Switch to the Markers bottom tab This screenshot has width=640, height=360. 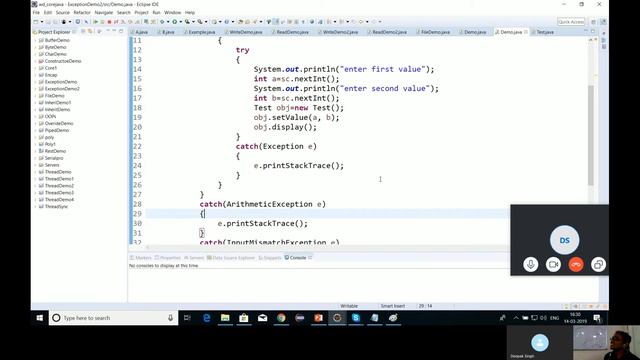141,258
